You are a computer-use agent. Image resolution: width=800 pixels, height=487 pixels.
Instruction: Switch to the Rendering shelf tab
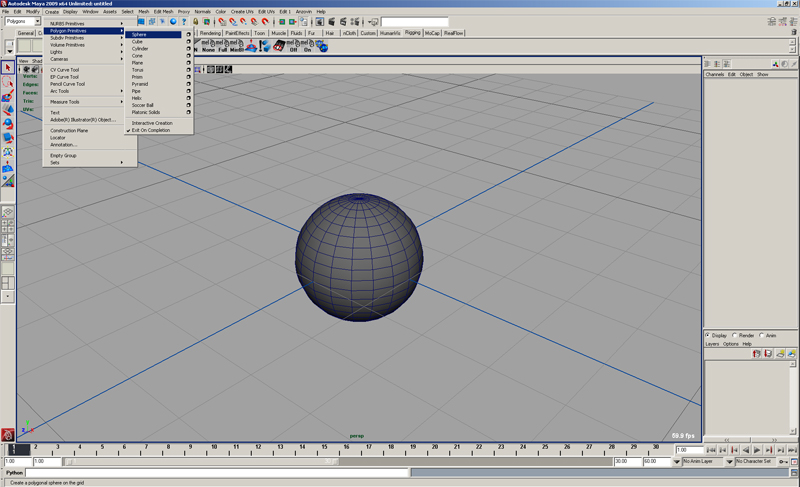[210, 33]
